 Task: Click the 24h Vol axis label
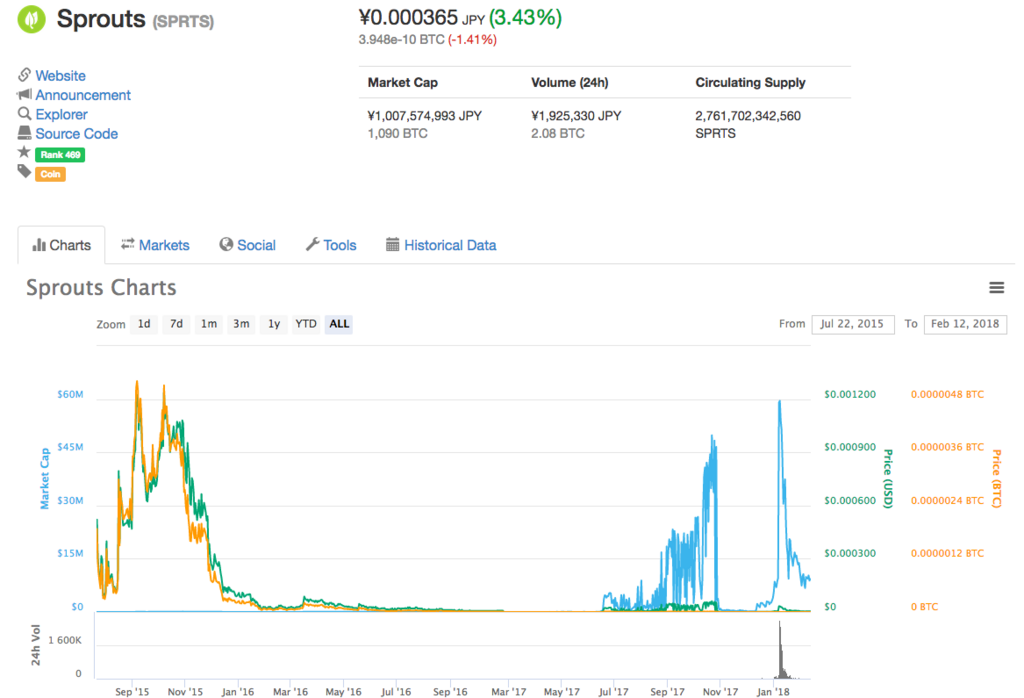[x=35, y=645]
